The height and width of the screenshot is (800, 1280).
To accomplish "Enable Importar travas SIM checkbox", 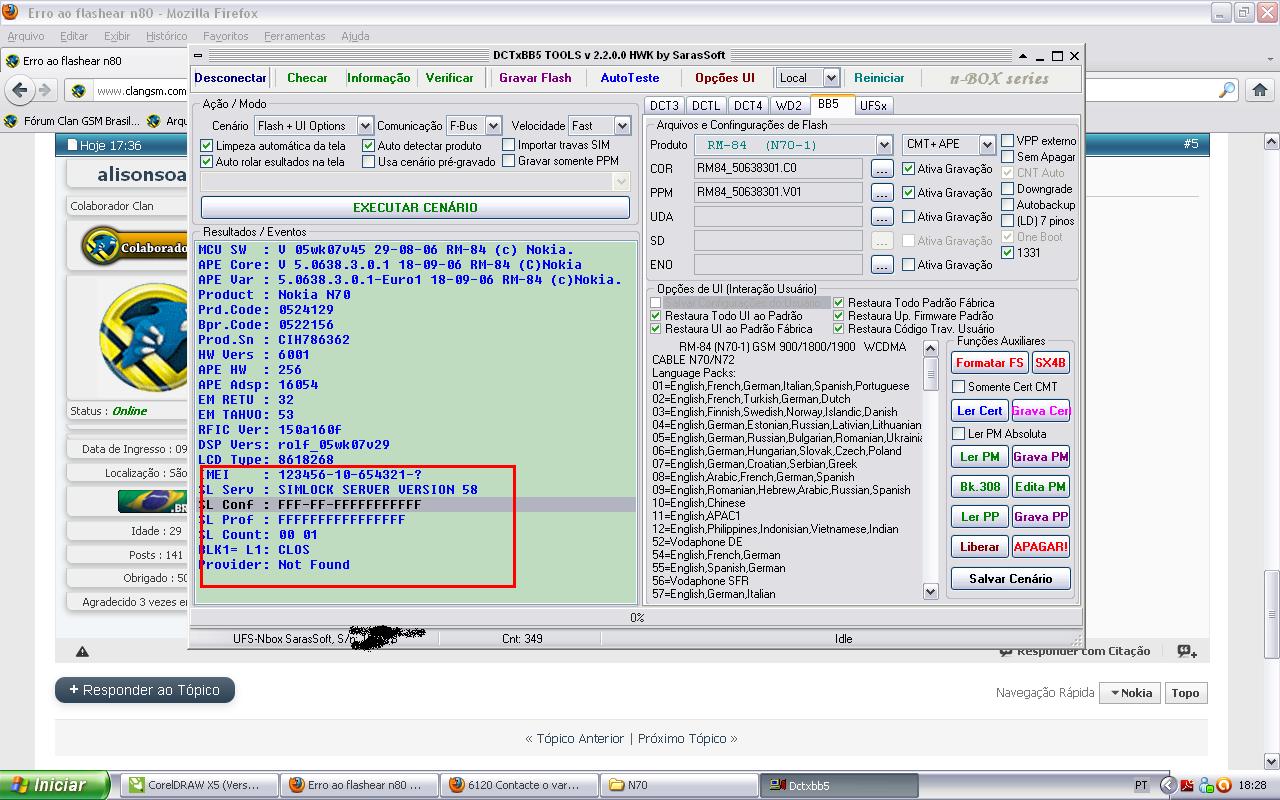I will tap(509, 145).
